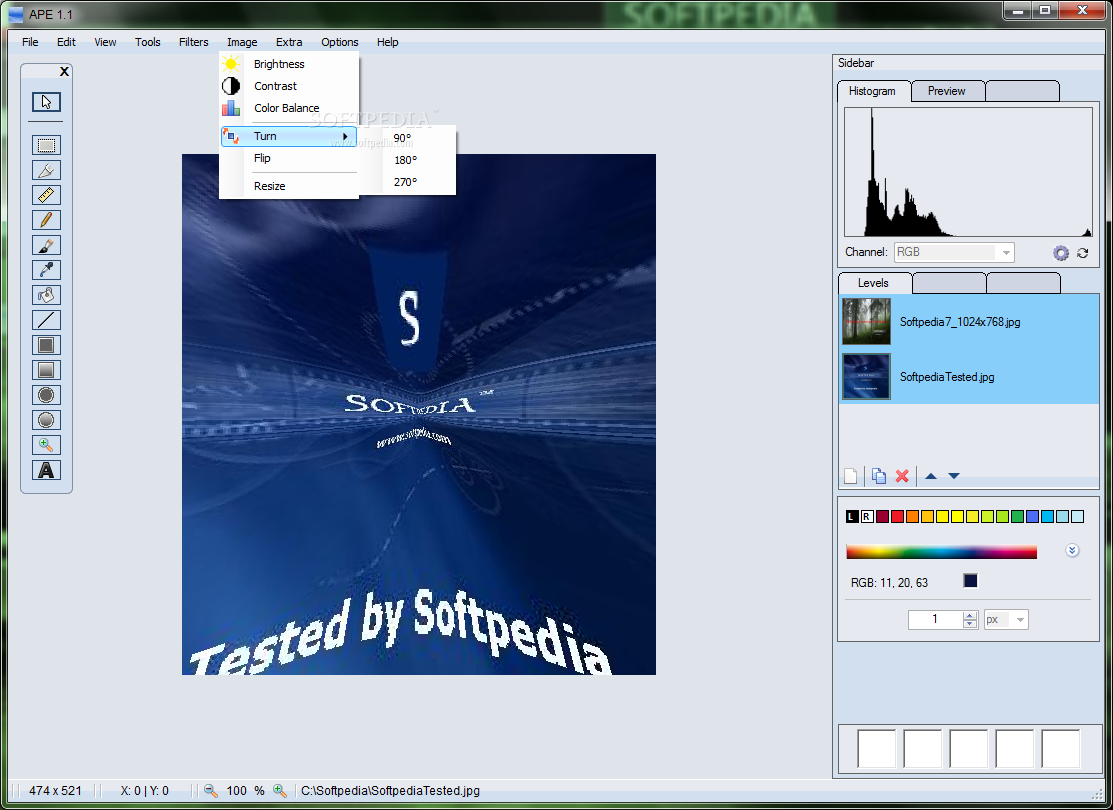Click the knife-shaped cutting tool below marquee

pos(46,170)
